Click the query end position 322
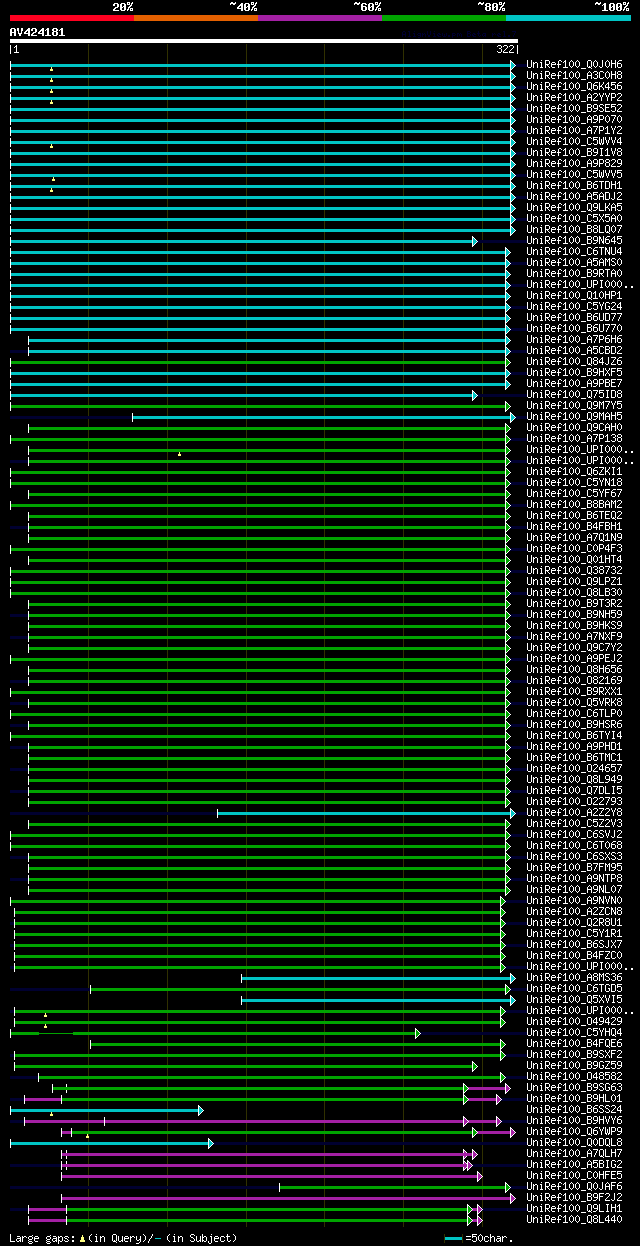640x1246 pixels. pos(505,49)
